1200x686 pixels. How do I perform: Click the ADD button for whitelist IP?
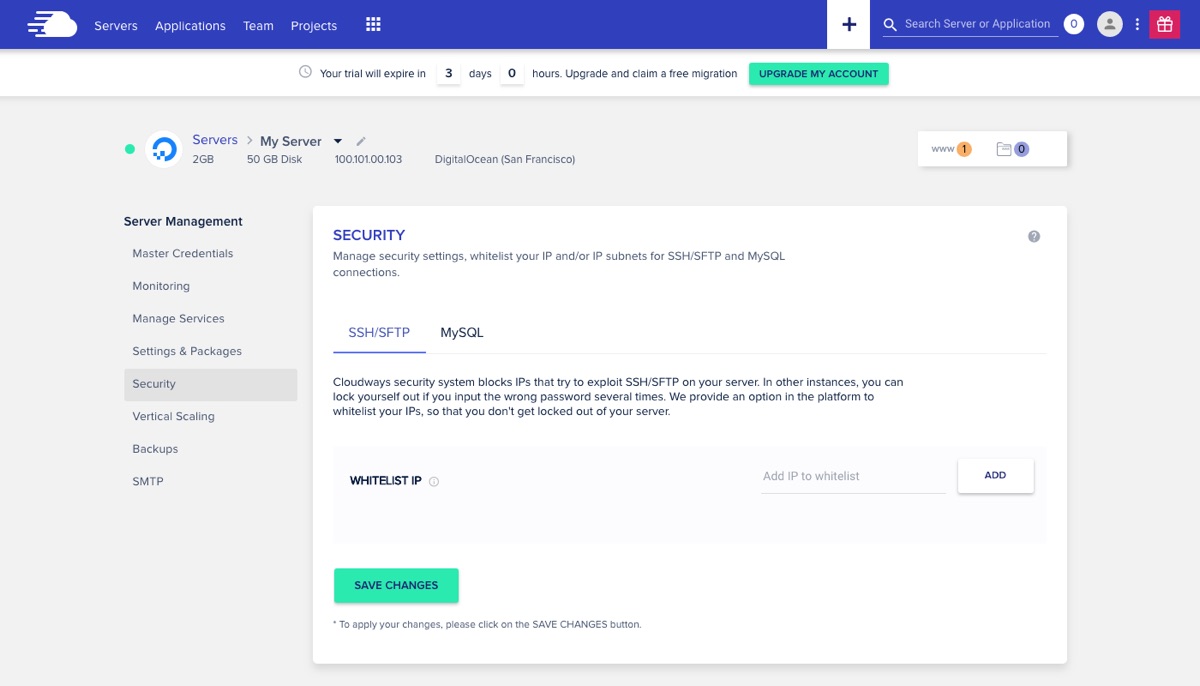pyautogui.click(x=995, y=476)
